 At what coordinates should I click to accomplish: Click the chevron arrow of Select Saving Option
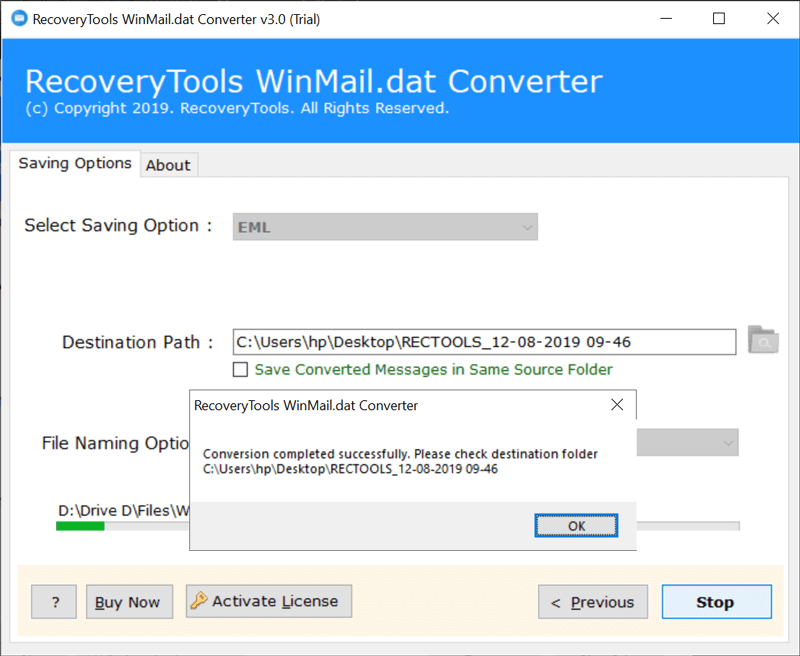click(528, 228)
